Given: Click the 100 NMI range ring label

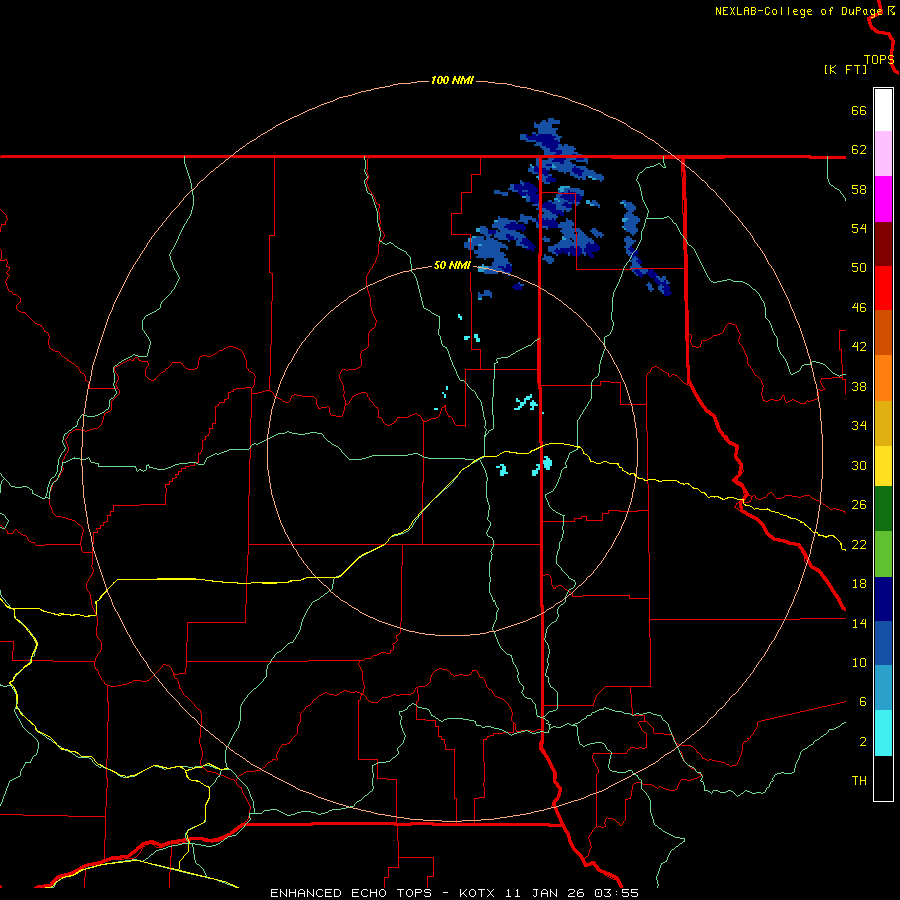Looking at the screenshot, I should pos(452,80).
